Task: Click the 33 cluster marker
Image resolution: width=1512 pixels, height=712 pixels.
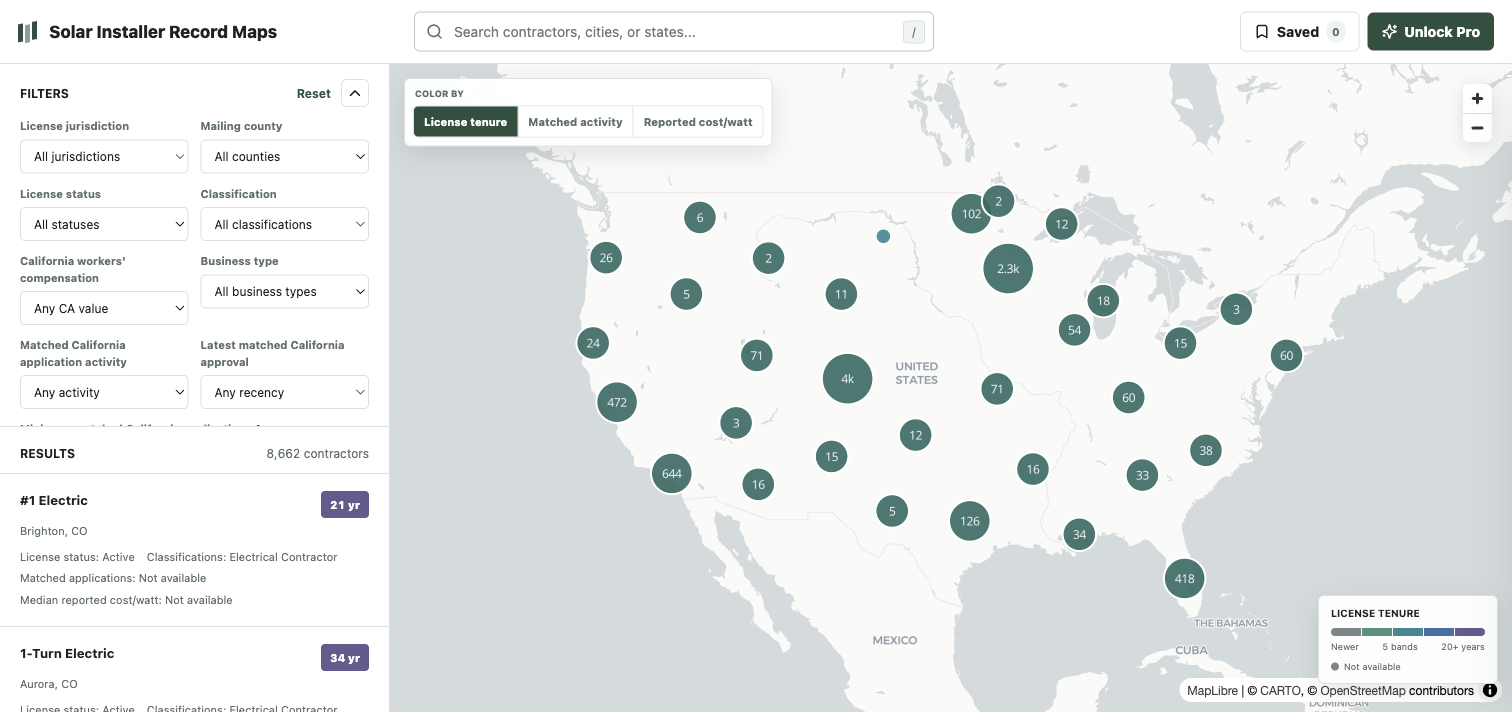Action: pyautogui.click(x=1142, y=475)
